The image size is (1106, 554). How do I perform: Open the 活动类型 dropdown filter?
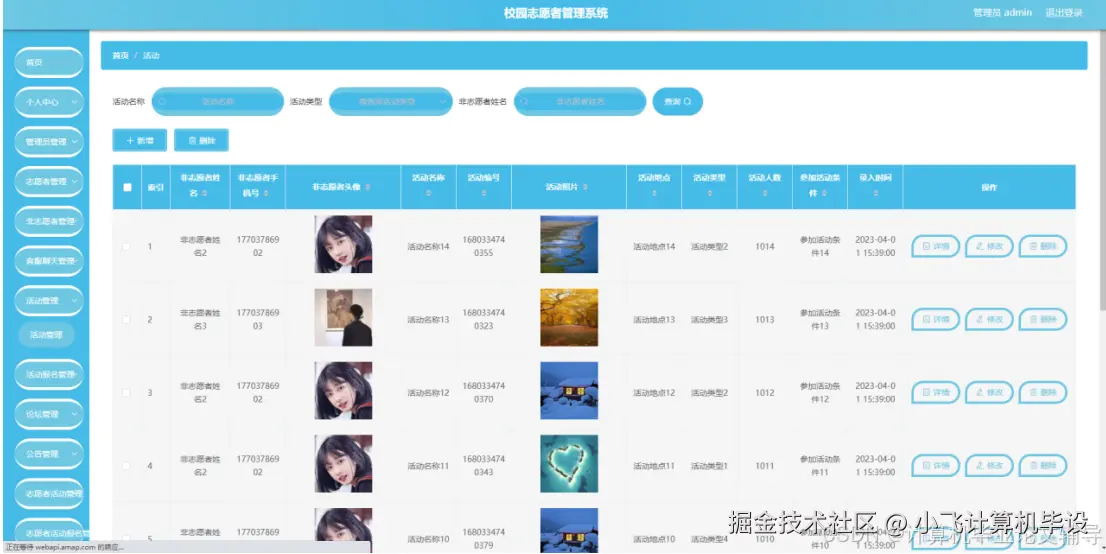point(391,102)
